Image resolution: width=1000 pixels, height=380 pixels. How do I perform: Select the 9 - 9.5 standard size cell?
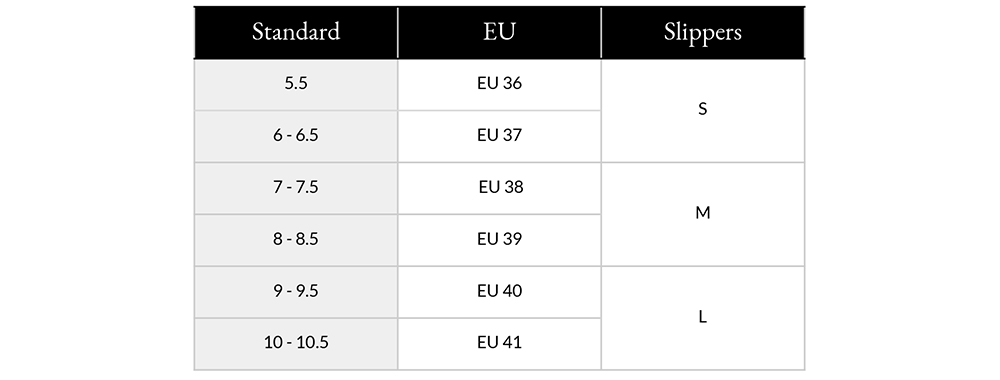(296, 291)
